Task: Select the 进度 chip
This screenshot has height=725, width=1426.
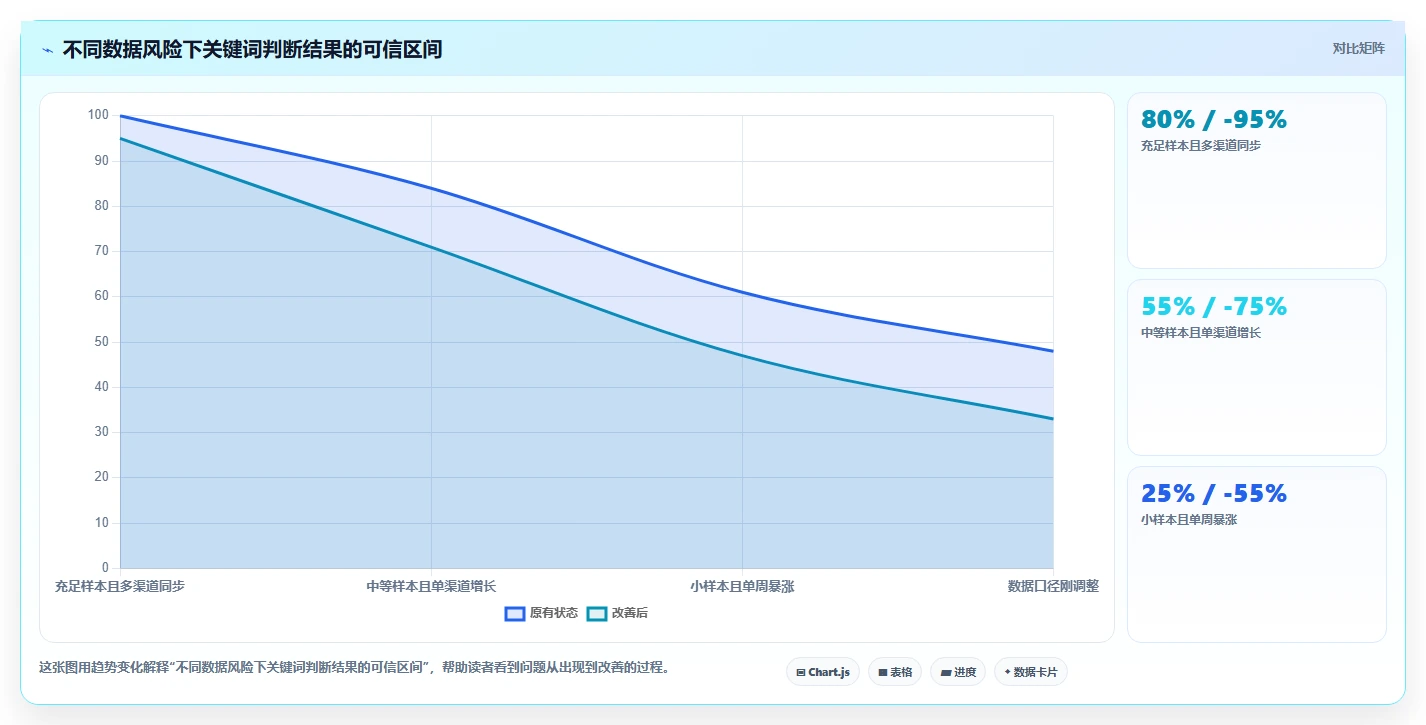Action: [x=958, y=672]
